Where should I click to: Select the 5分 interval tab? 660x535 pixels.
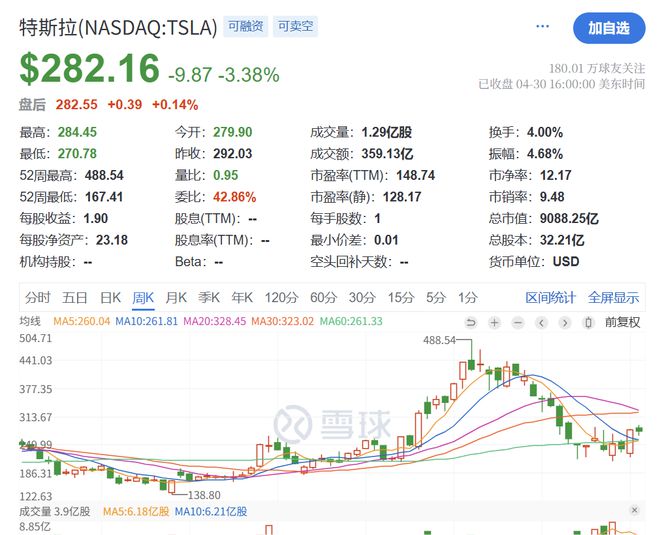[436, 298]
